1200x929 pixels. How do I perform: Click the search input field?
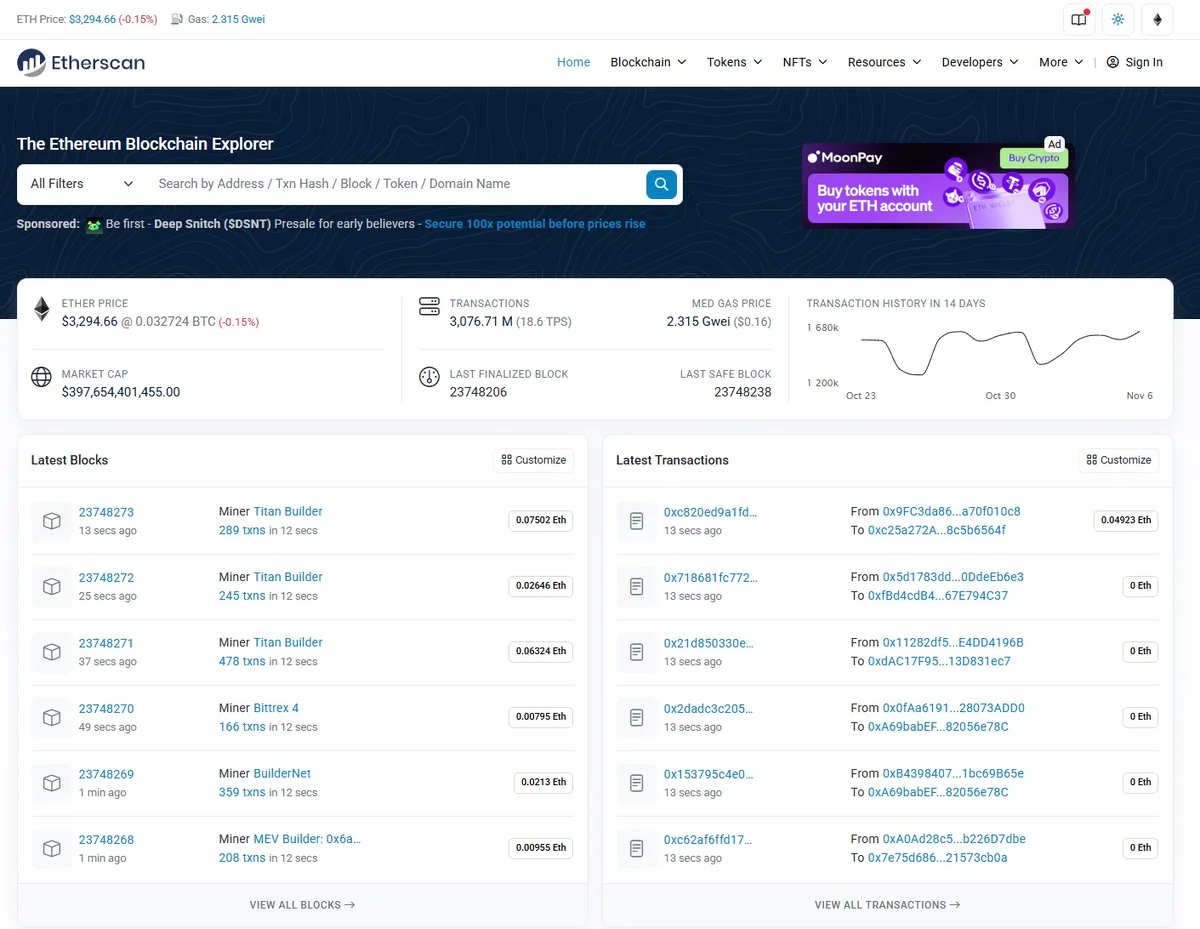(390, 184)
